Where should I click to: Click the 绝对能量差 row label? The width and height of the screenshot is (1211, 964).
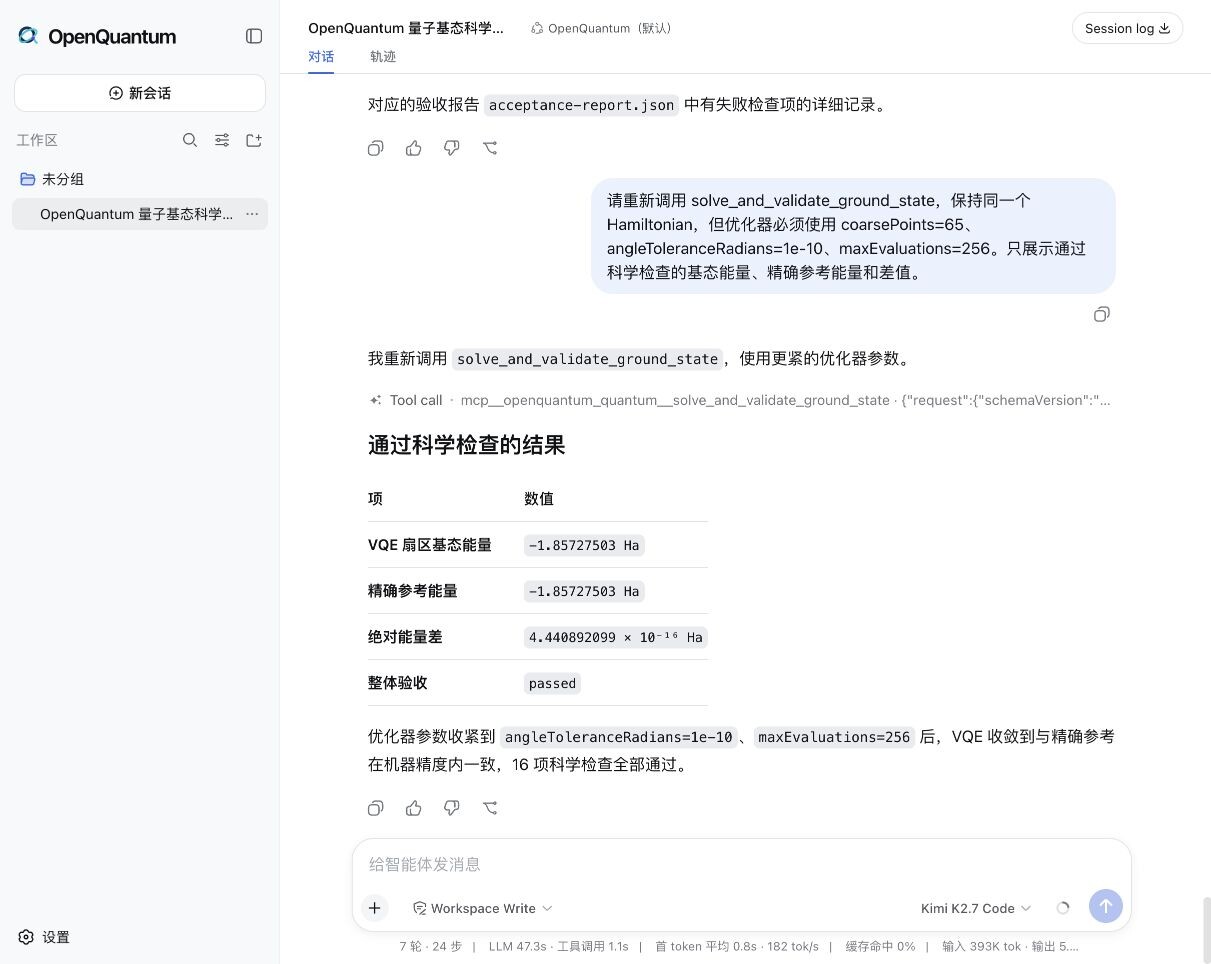405,637
